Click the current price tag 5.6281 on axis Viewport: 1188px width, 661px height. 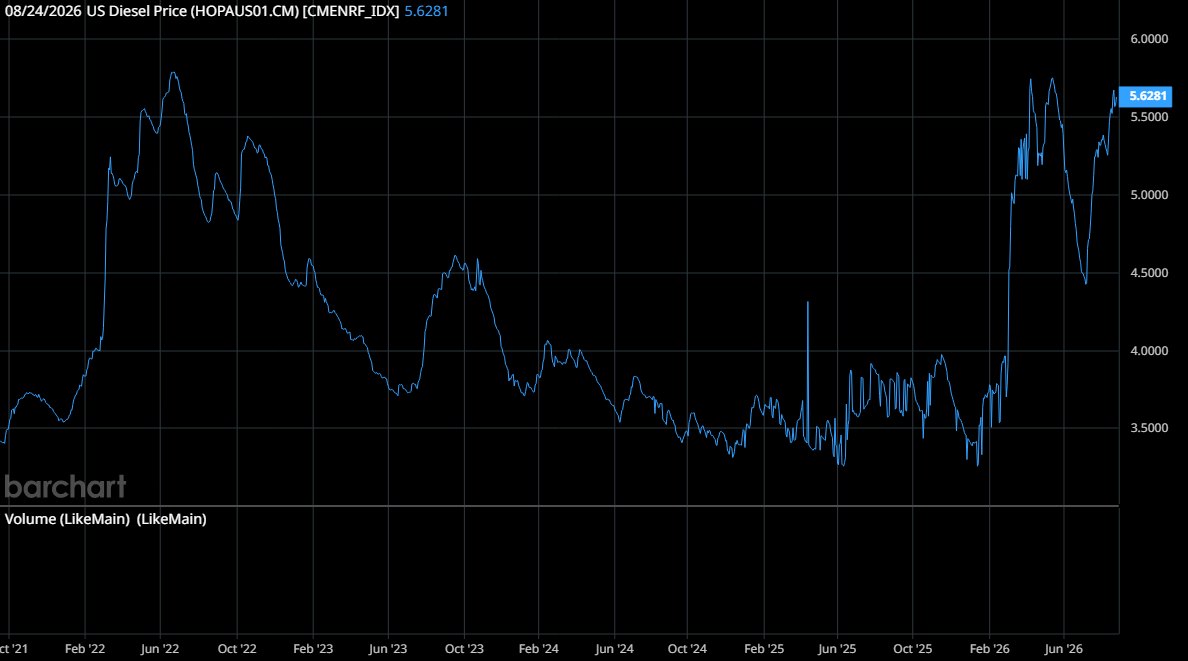tap(1146, 96)
